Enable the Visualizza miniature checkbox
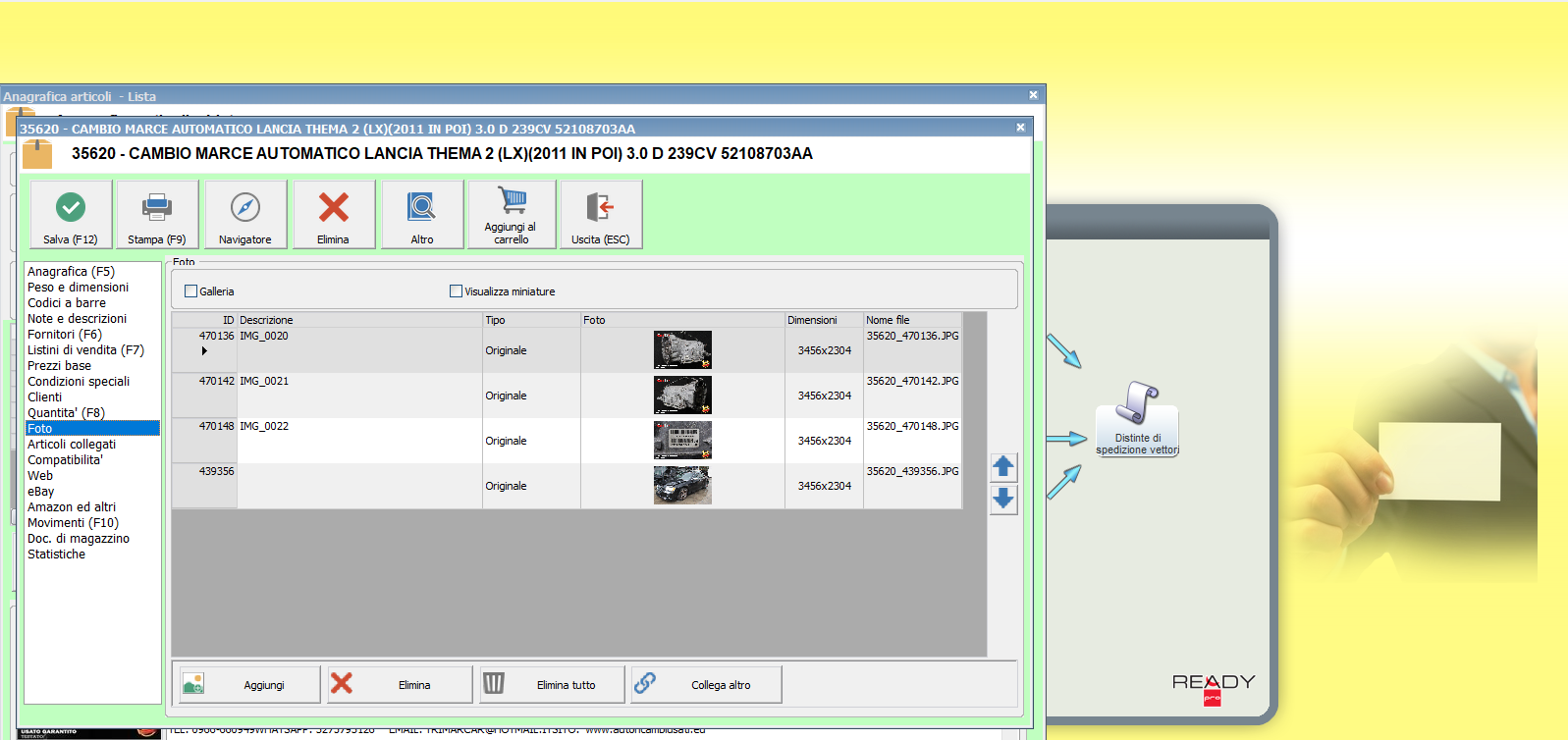The image size is (1568, 740). [x=456, y=291]
